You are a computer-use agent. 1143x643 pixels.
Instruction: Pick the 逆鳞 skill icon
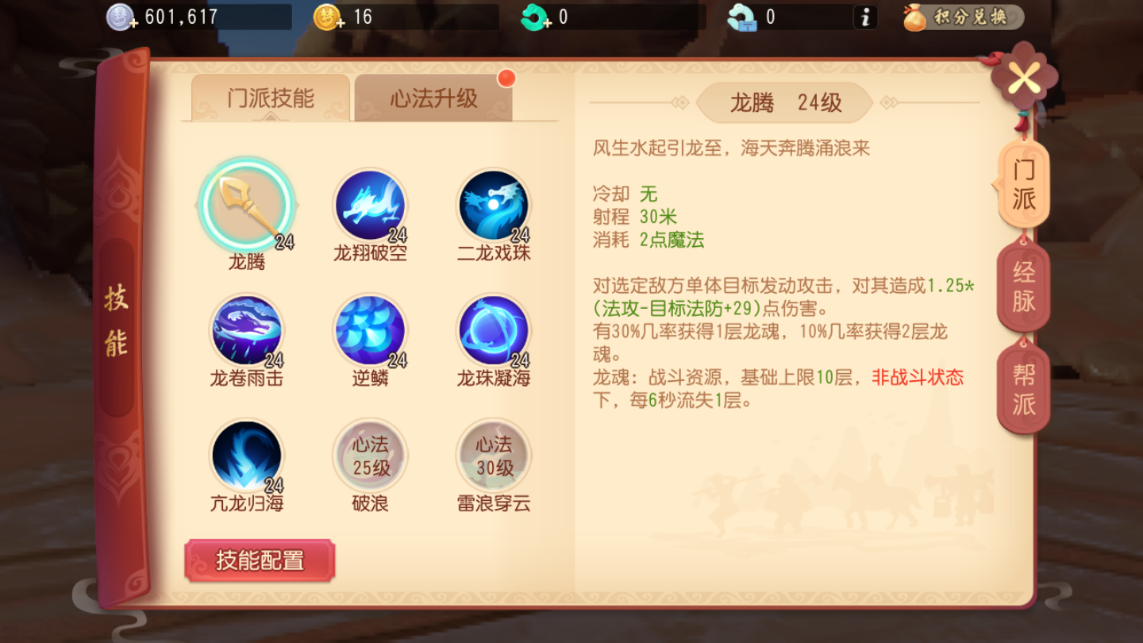point(370,330)
